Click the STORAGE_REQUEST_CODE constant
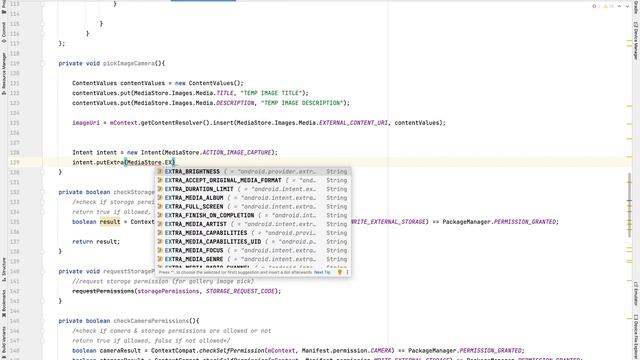 [240, 291]
